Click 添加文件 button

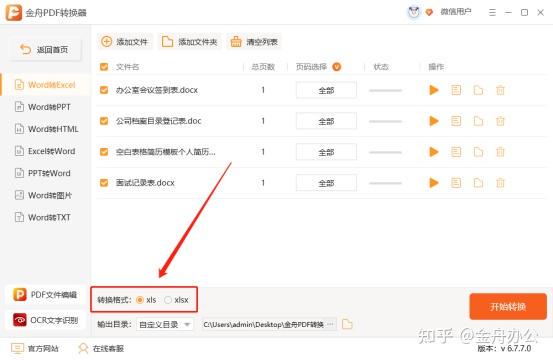coord(125,42)
